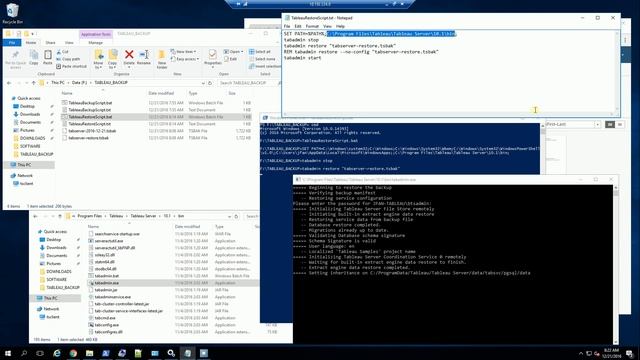Click the Paste icon in the ribbon
This screenshot has width=640, height=360.
coord(48,55)
